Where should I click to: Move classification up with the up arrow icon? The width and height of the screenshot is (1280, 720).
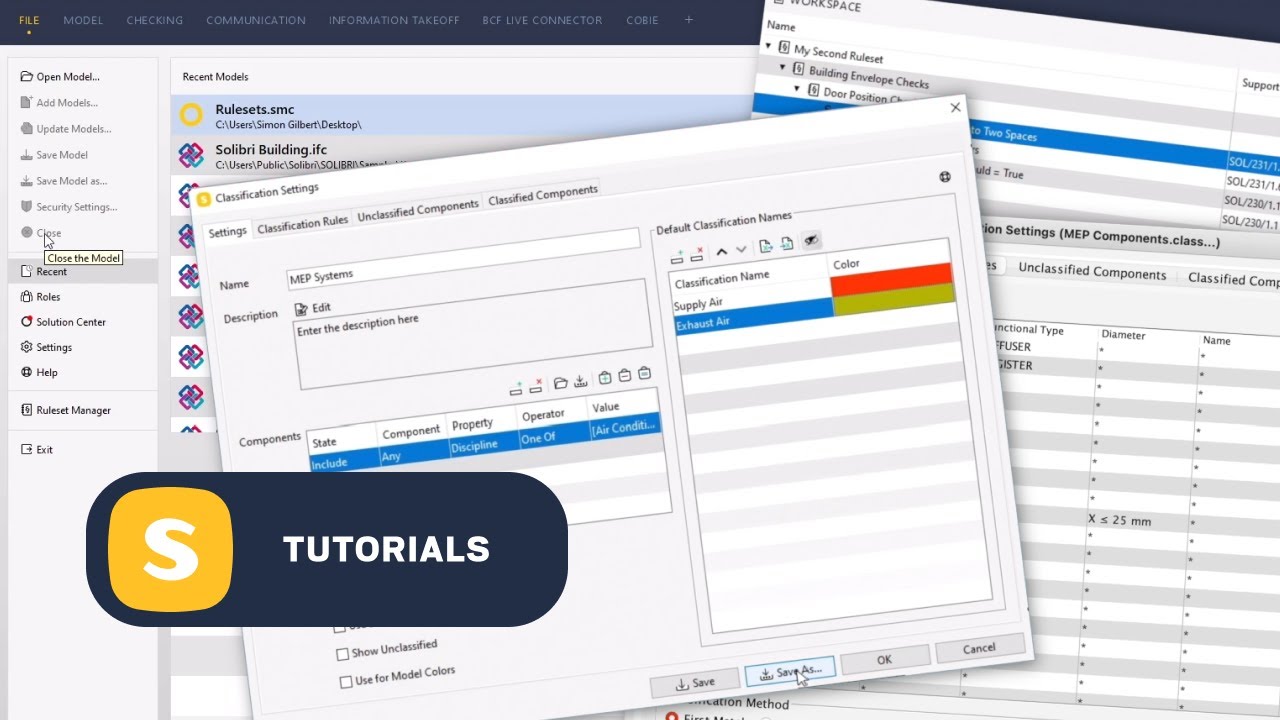[x=722, y=251]
